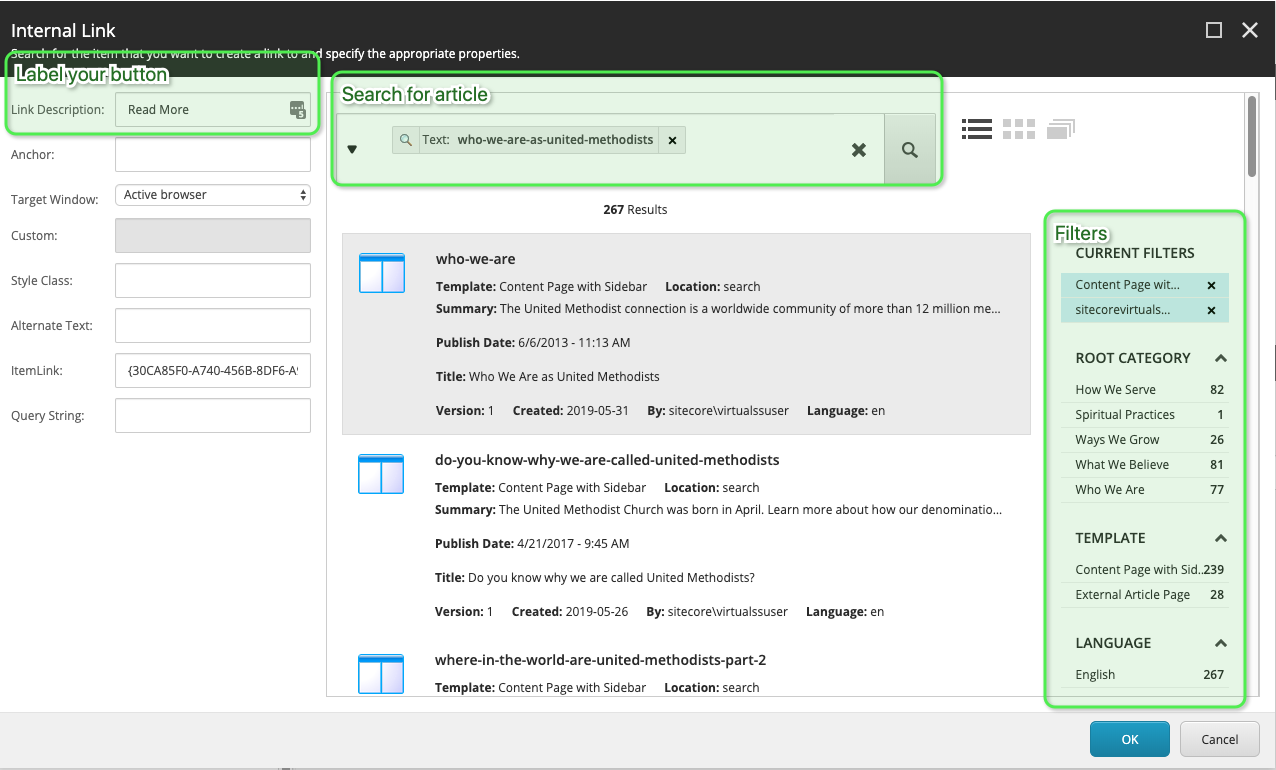Click the 267 Results count text
The image size is (1276, 770).
click(x=635, y=210)
